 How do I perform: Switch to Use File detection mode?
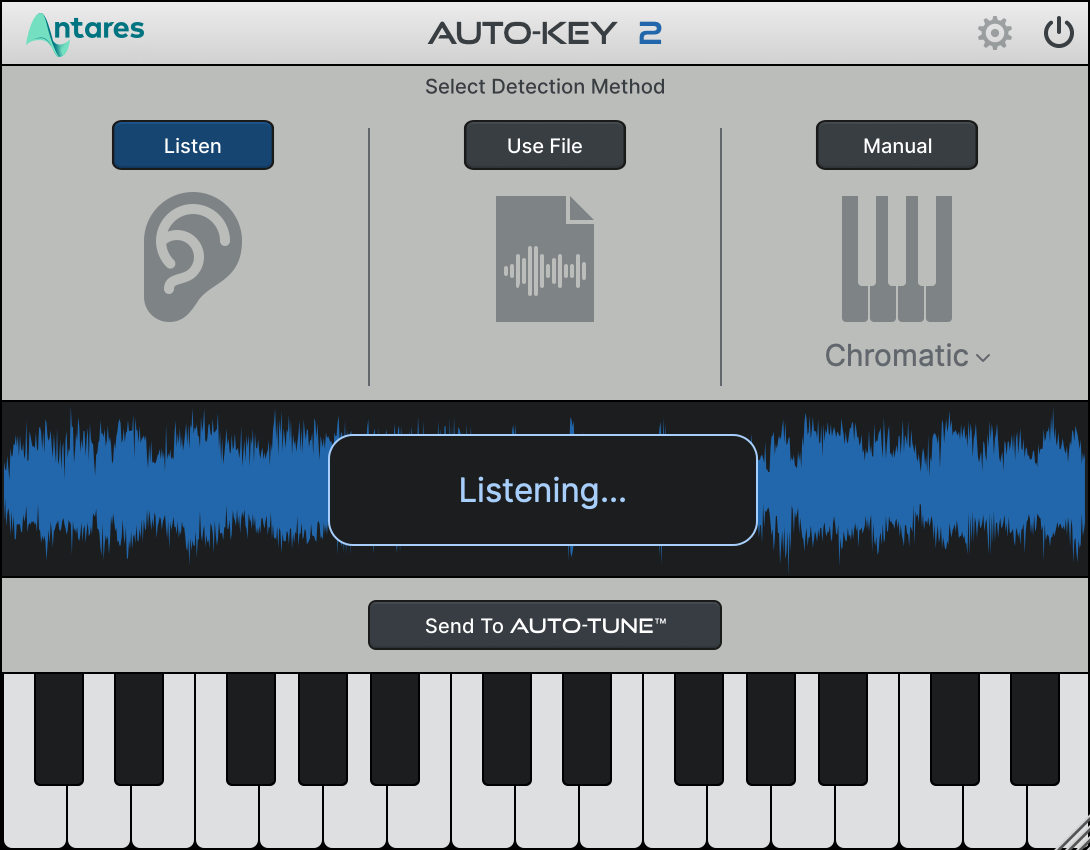click(x=544, y=145)
